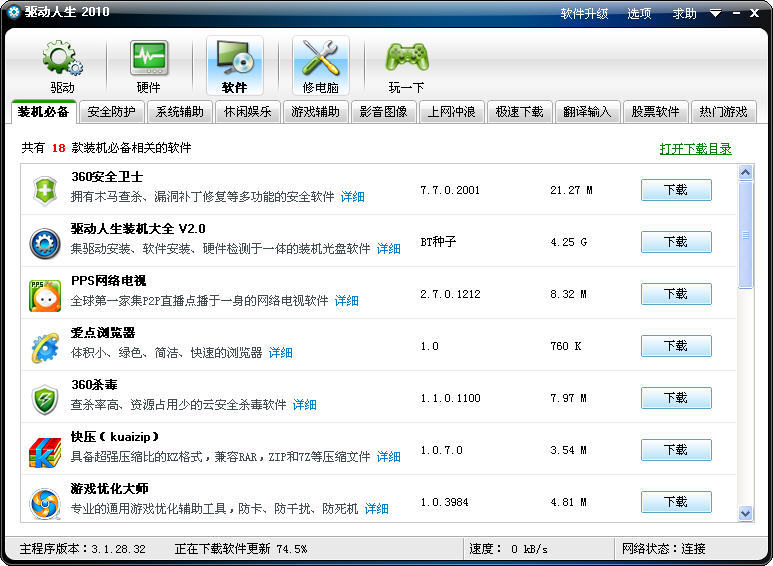Viewport: 773px width, 566px height.
Task: Expand the title bar dropdown arrow menu
Action: tap(715, 13)
